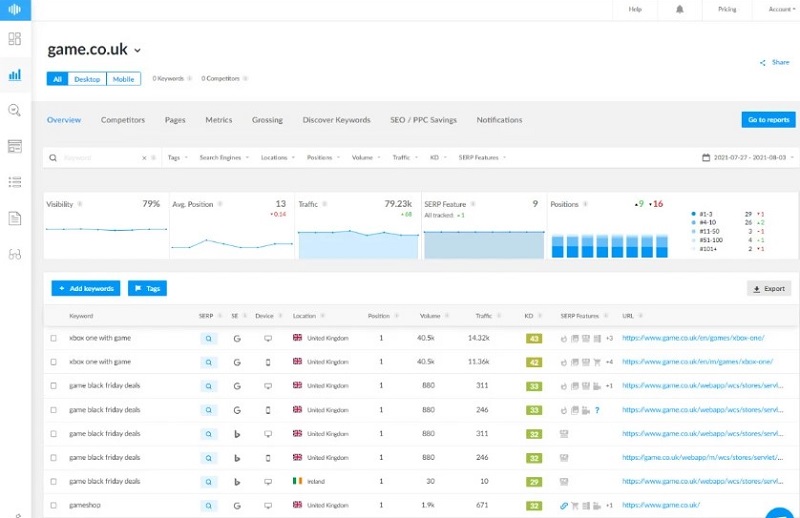Open the KD filter dropdown
This screenshot has height=518, width=800.
pyautogui.click(x=438, y=158)
